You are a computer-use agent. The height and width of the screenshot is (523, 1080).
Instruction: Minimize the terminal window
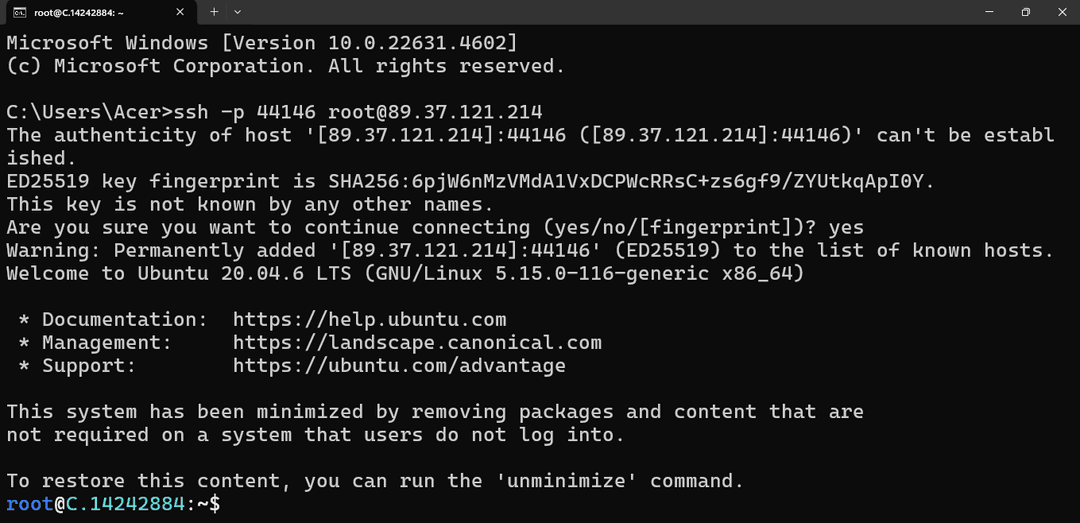click(990, 12)
